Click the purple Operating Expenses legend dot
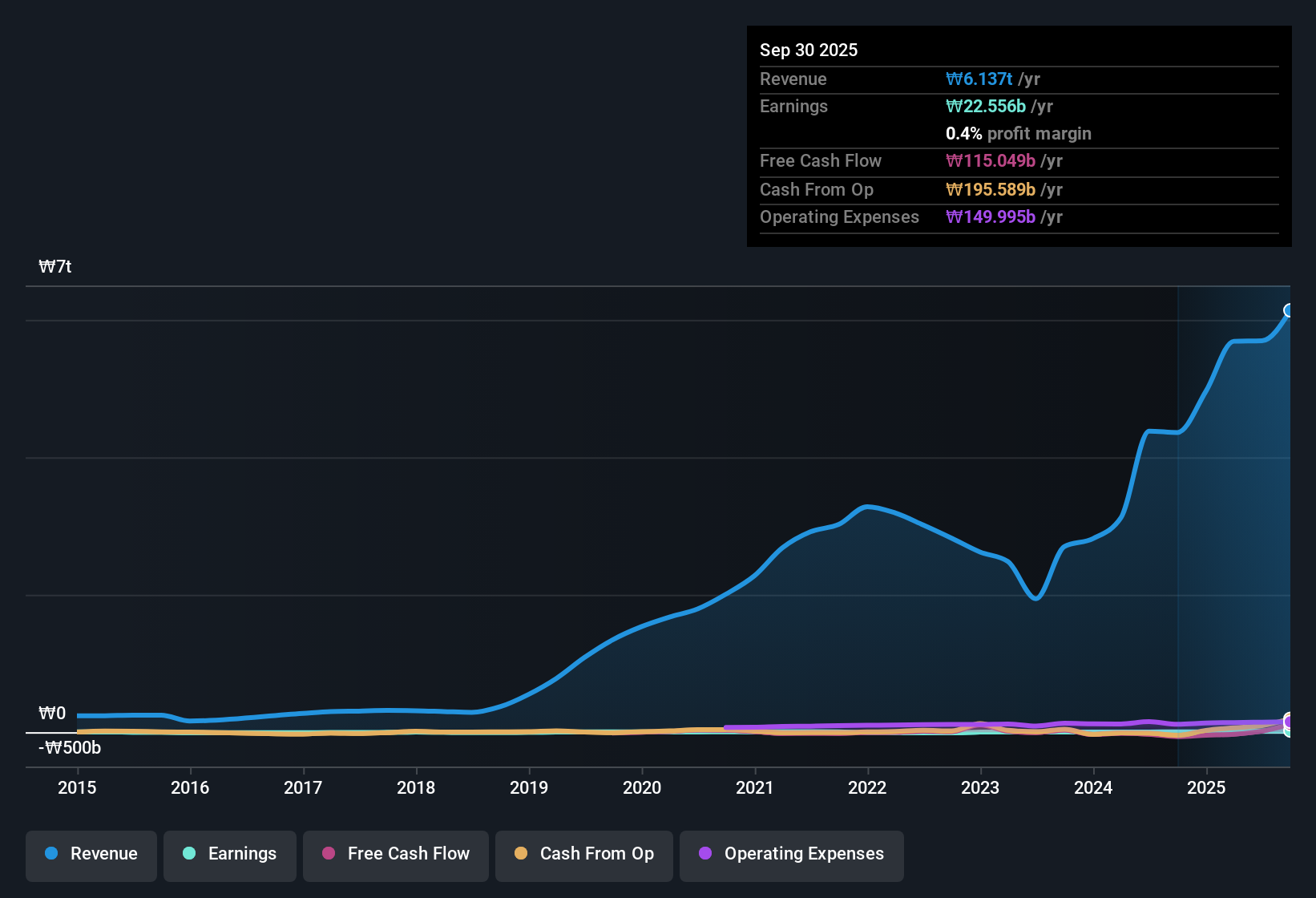Screen dimensions: 1316x898 pos(705,854)
